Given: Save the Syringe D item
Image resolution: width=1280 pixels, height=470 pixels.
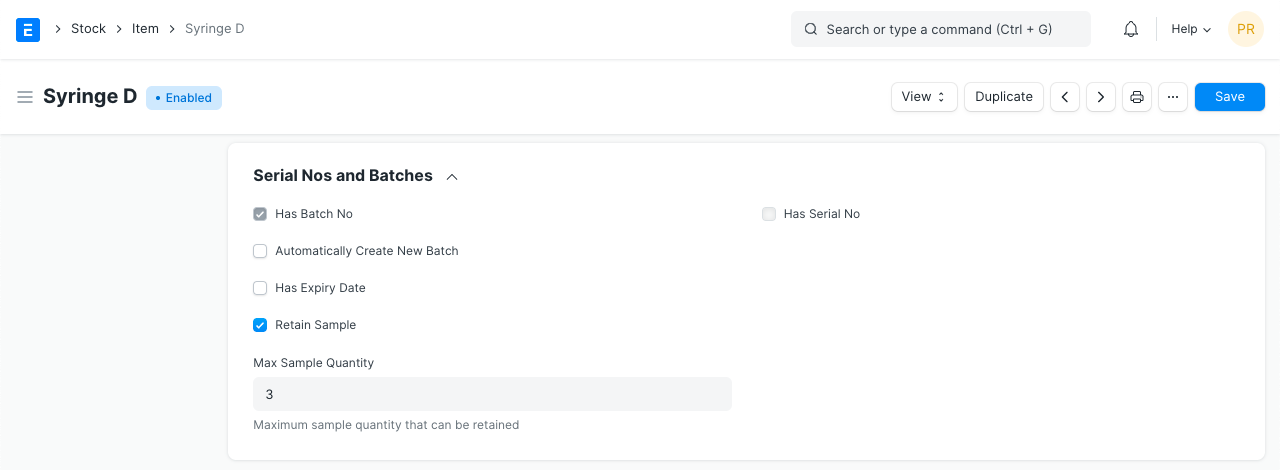Looking at the screenshot, I should pyautogui.click(x=1229, y=97).
